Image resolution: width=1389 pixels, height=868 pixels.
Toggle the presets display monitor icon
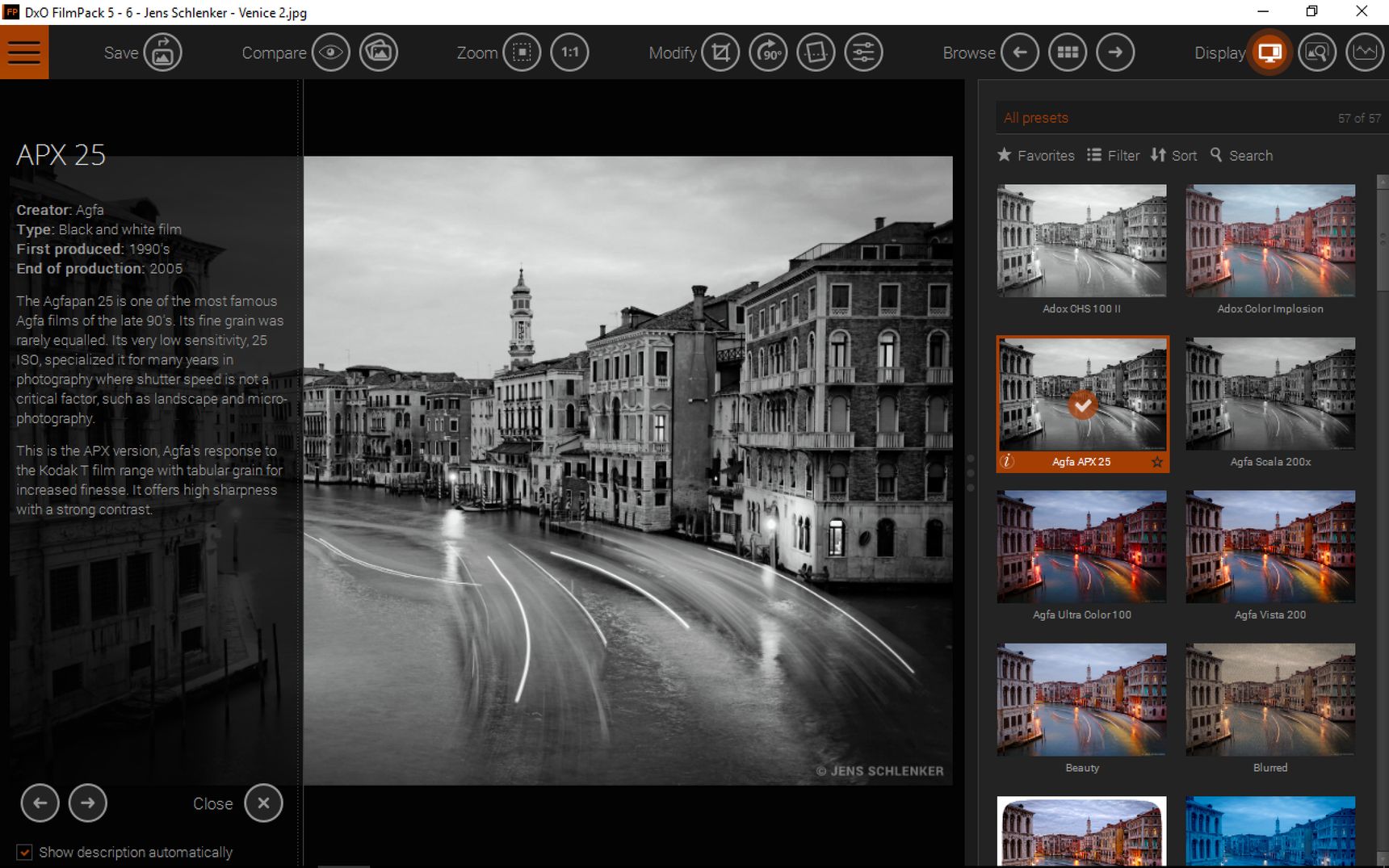(x=1269, y=52)
